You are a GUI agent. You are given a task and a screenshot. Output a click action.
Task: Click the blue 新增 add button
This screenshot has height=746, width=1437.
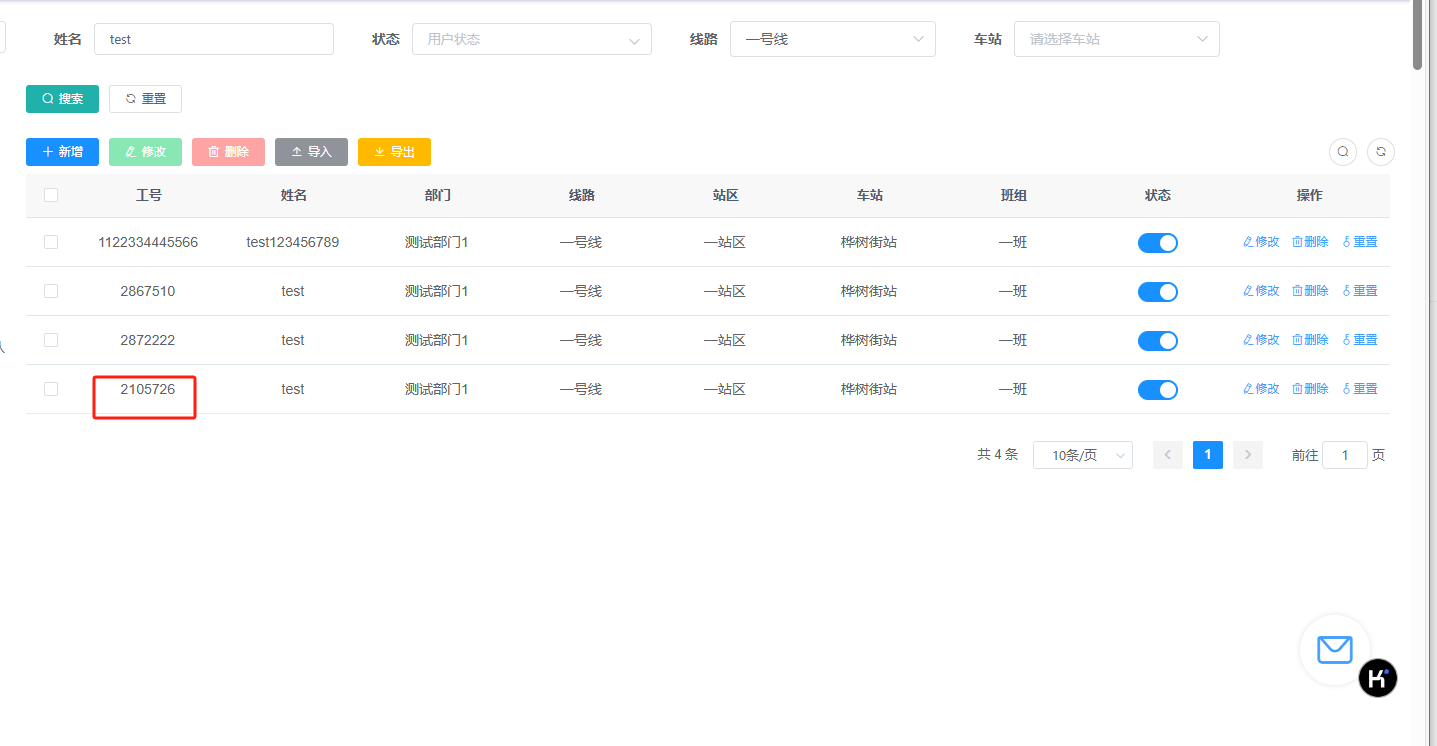click(62, 152)
